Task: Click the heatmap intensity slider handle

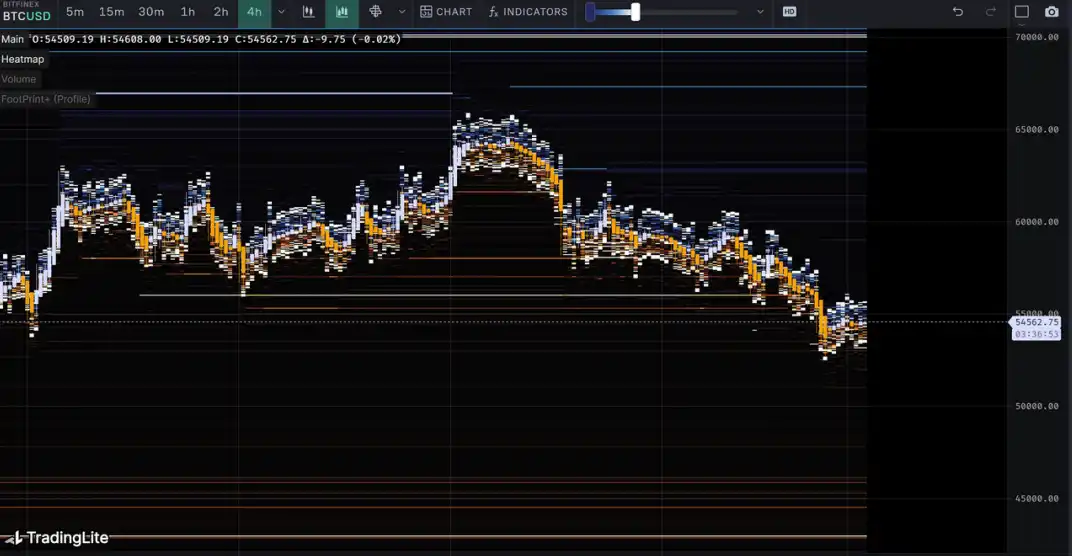Action: 635,12
